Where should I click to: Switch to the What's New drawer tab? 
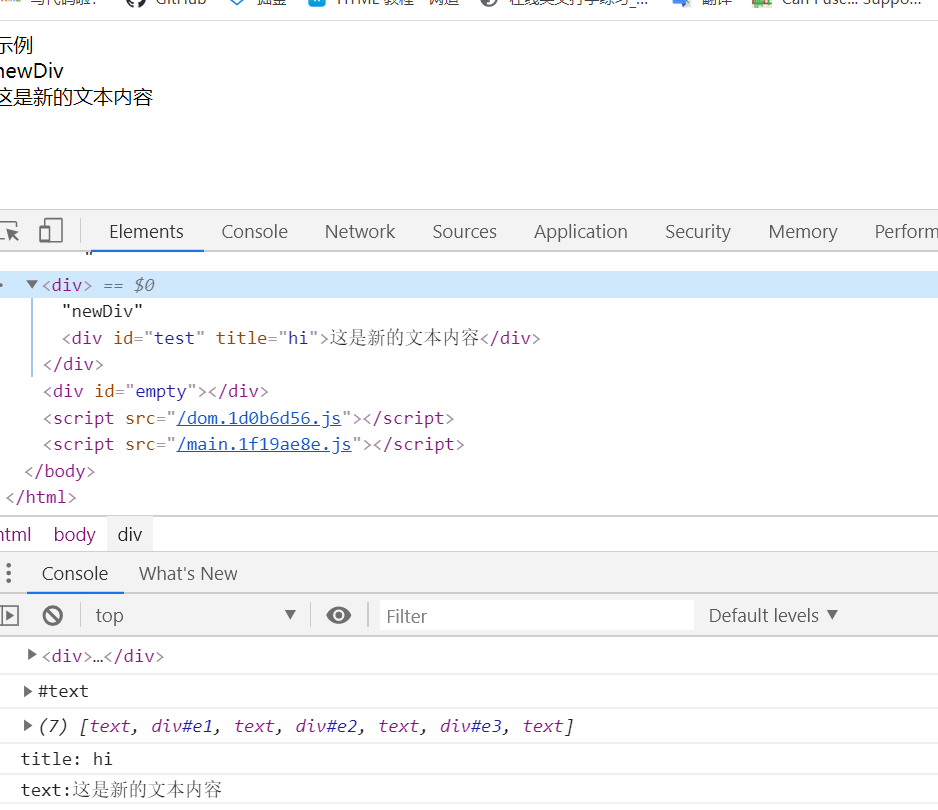188,574
